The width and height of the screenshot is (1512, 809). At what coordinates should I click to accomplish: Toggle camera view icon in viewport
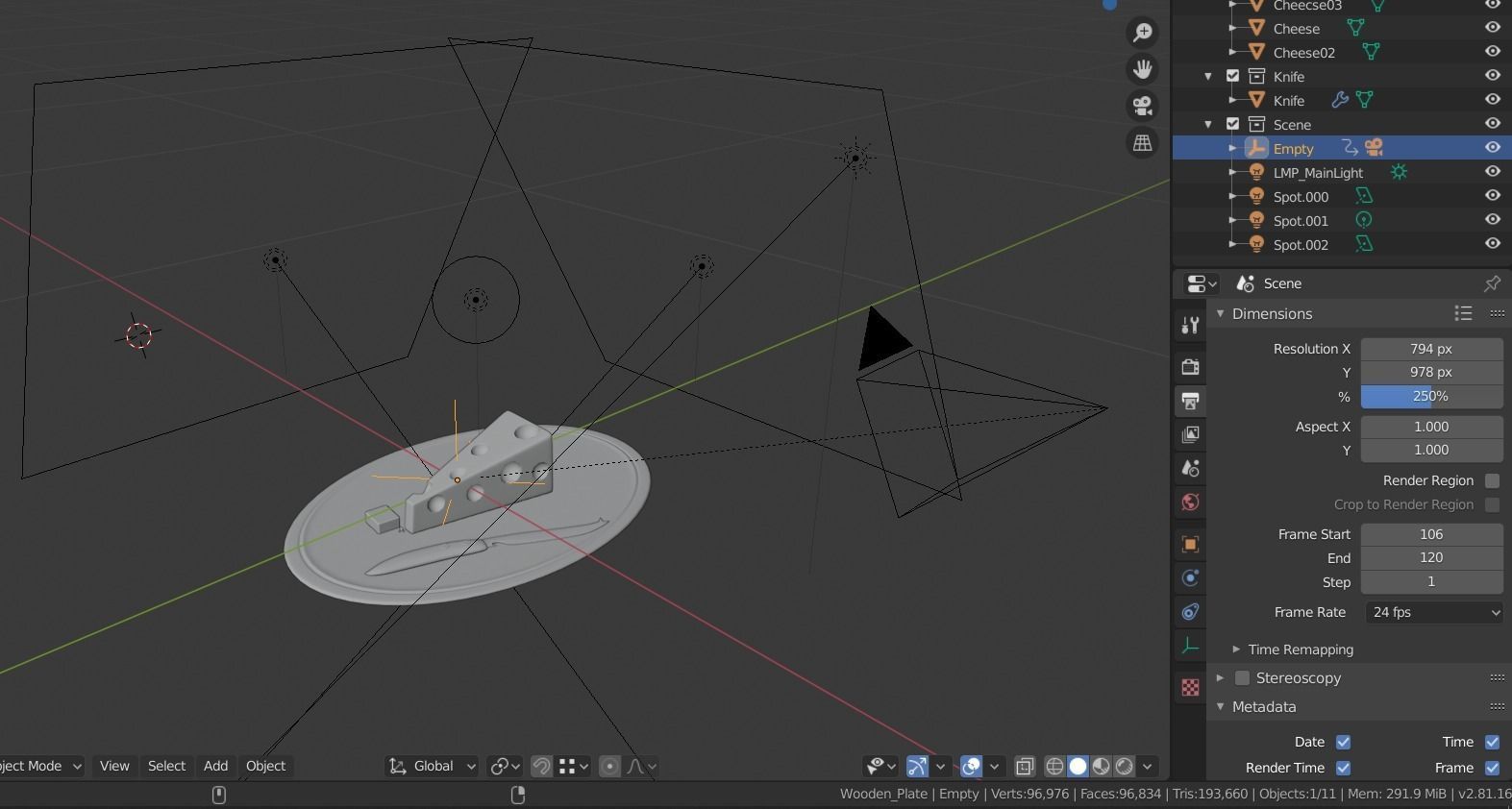pos(1142,106)
